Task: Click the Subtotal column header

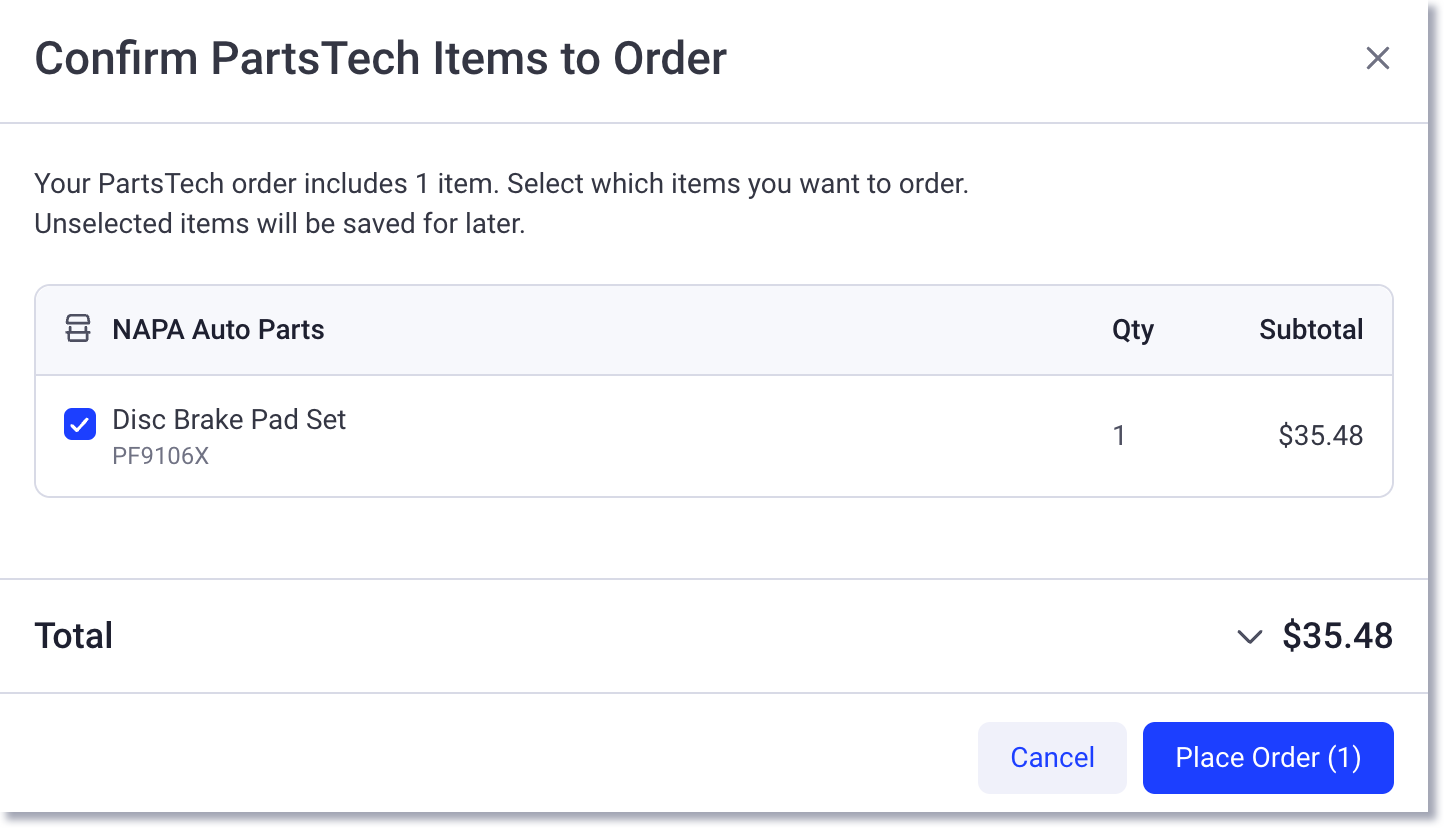Action: pos(1311,328)
